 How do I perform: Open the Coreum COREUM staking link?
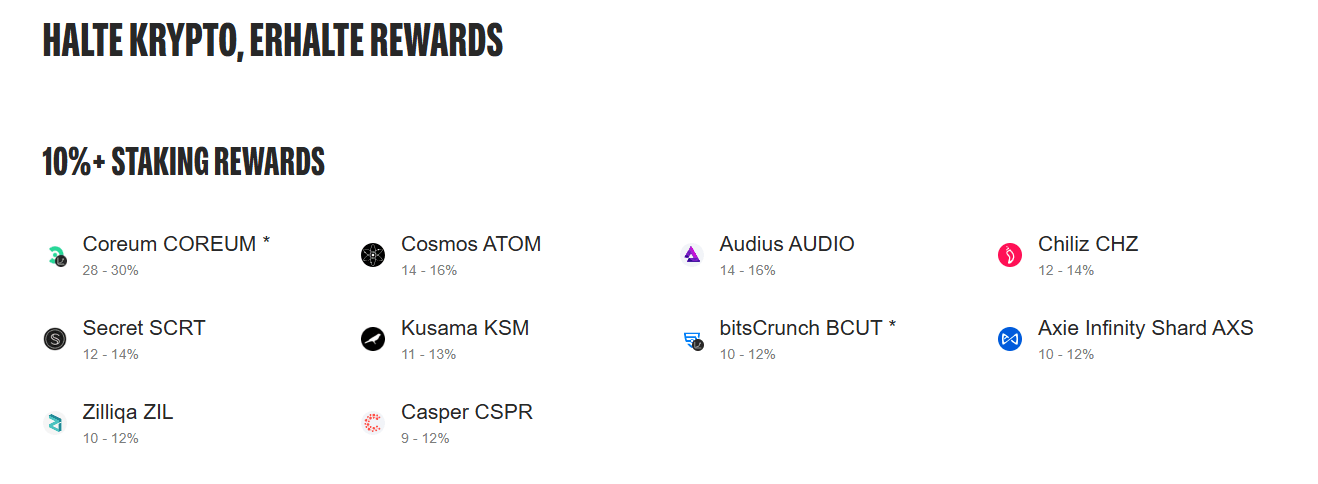coord(176,244)
